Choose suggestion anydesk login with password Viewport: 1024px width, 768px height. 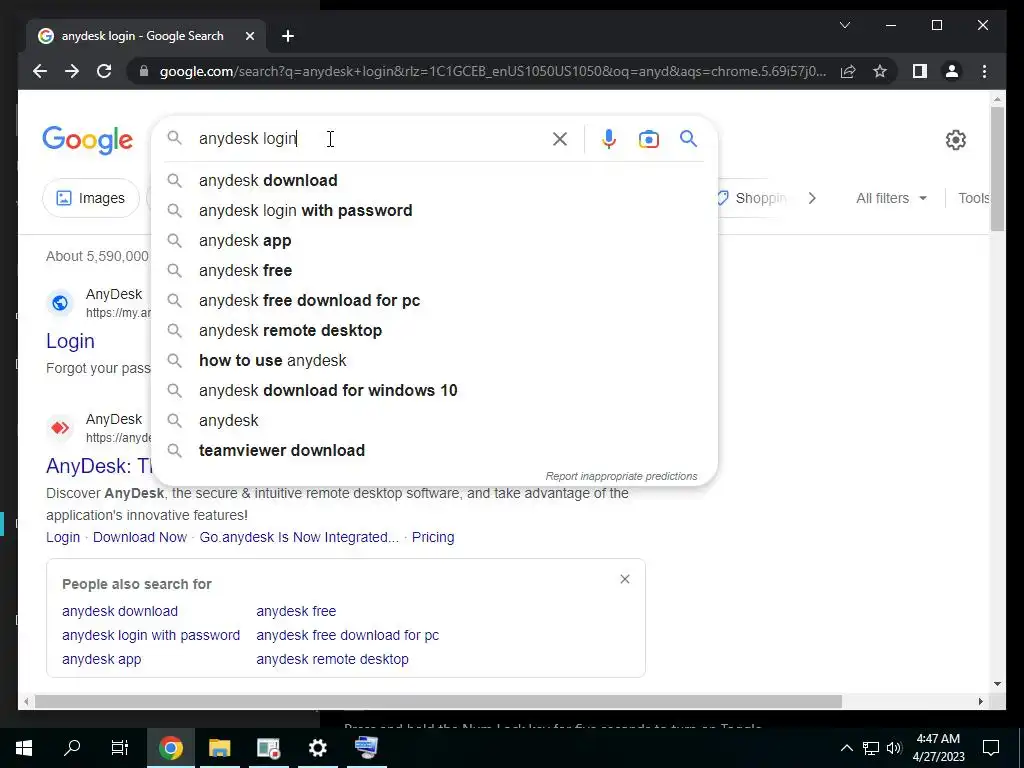[434, 210]
